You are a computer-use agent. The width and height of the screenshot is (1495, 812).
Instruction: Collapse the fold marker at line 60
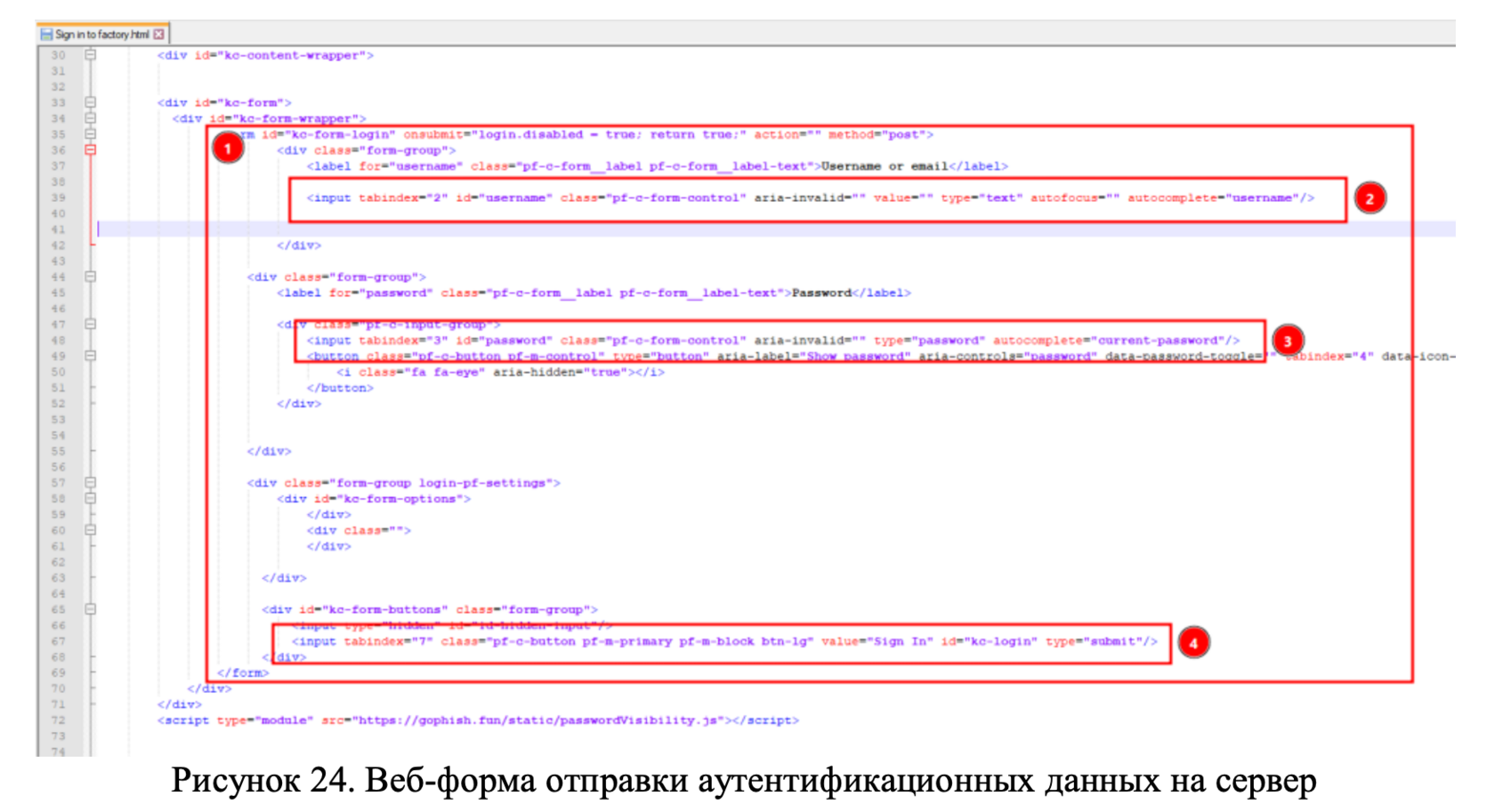90,530
